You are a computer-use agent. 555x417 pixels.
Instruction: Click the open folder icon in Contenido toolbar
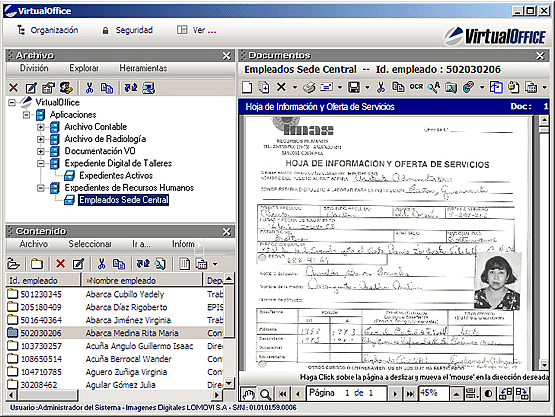13,264
